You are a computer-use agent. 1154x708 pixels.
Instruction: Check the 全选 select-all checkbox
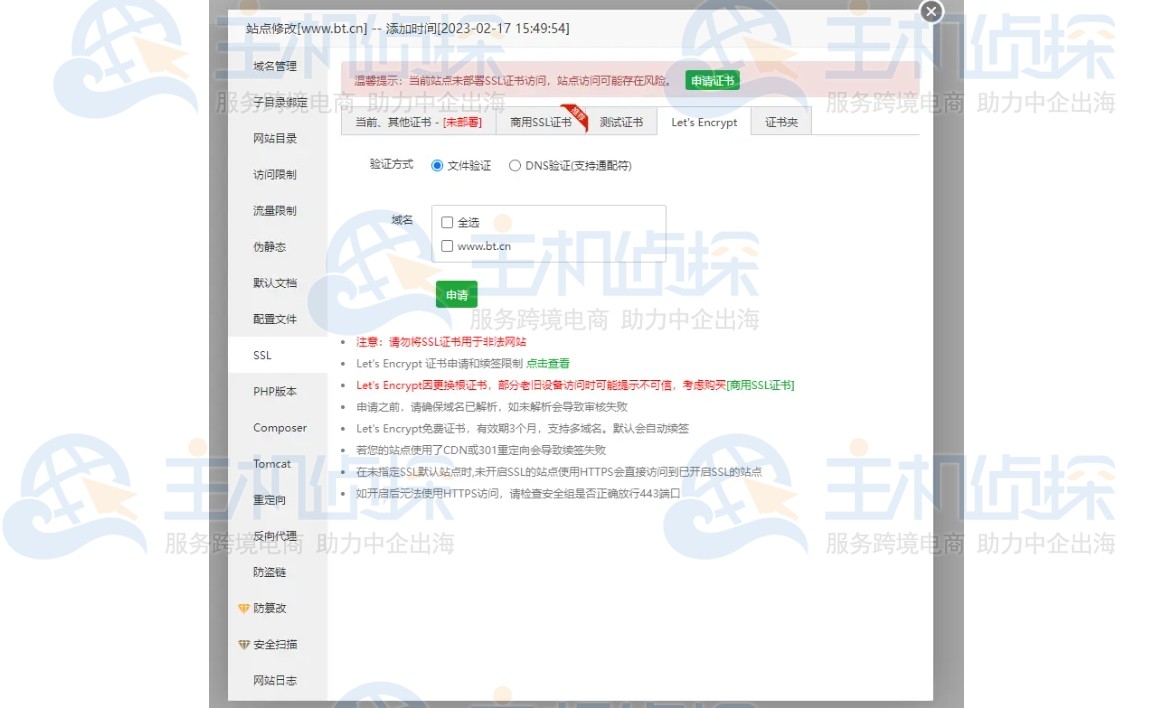[446, 222]
